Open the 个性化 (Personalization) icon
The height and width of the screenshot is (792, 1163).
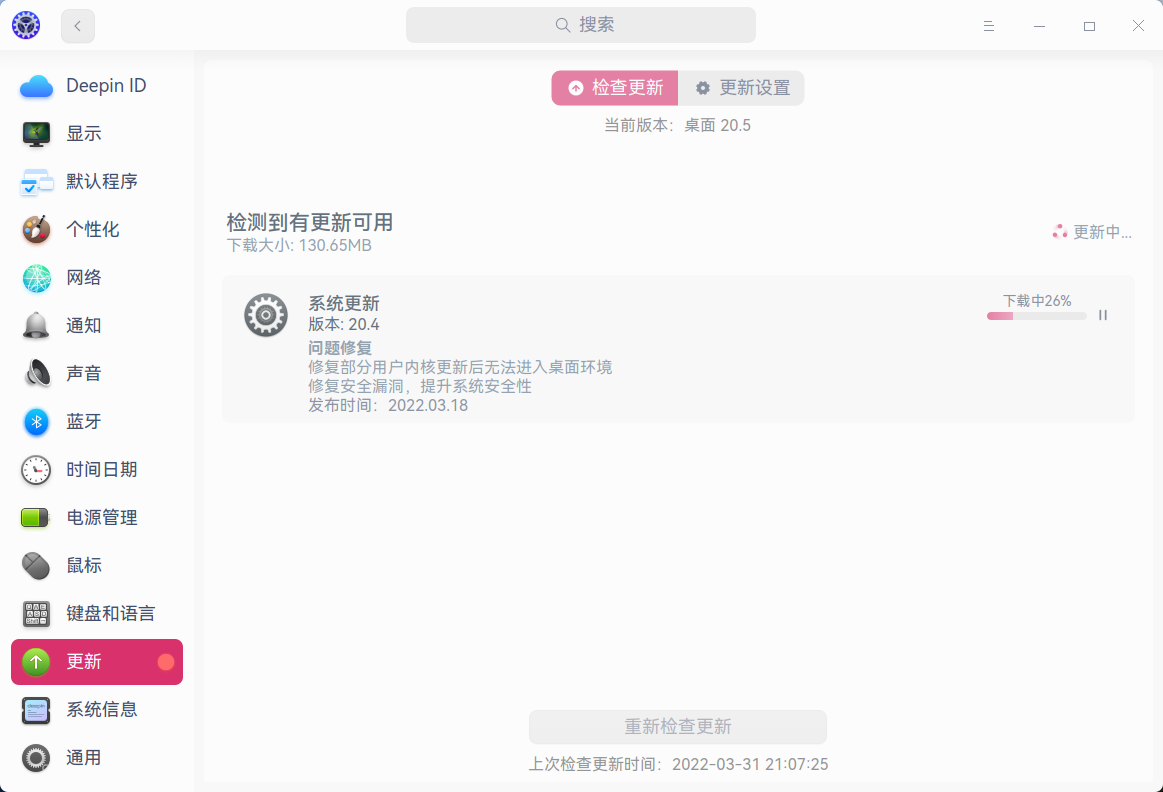36,229
